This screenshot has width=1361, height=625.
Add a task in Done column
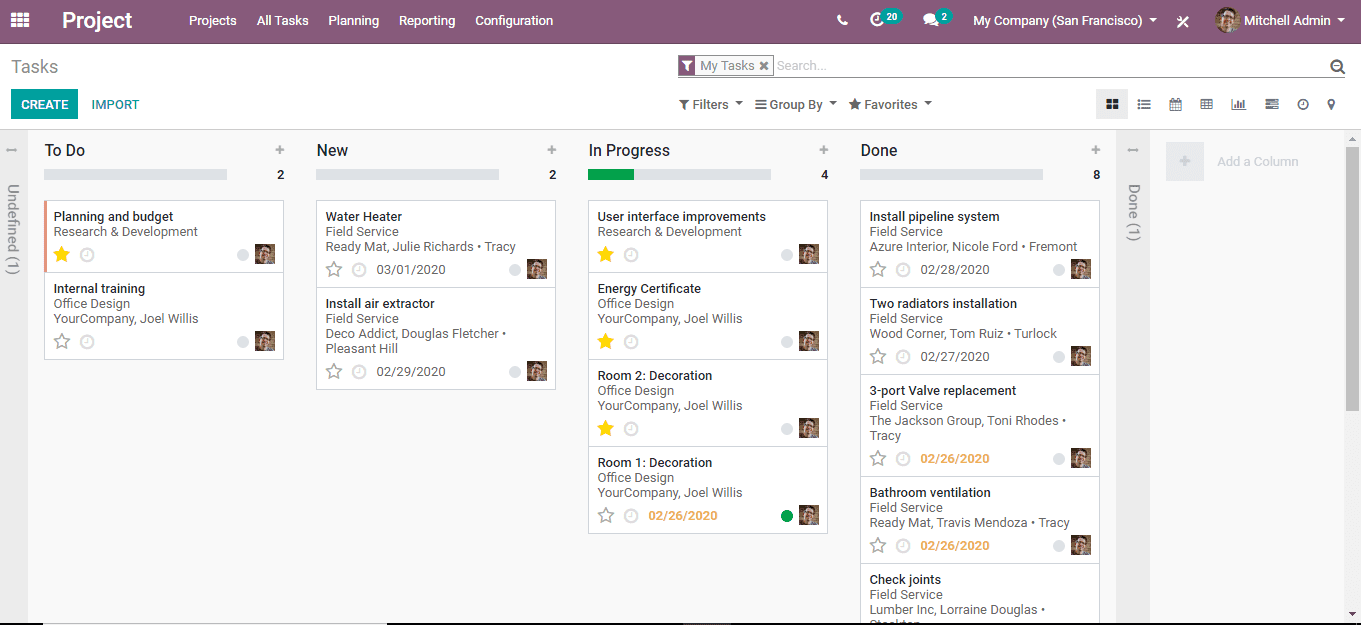pos(1096,150)
